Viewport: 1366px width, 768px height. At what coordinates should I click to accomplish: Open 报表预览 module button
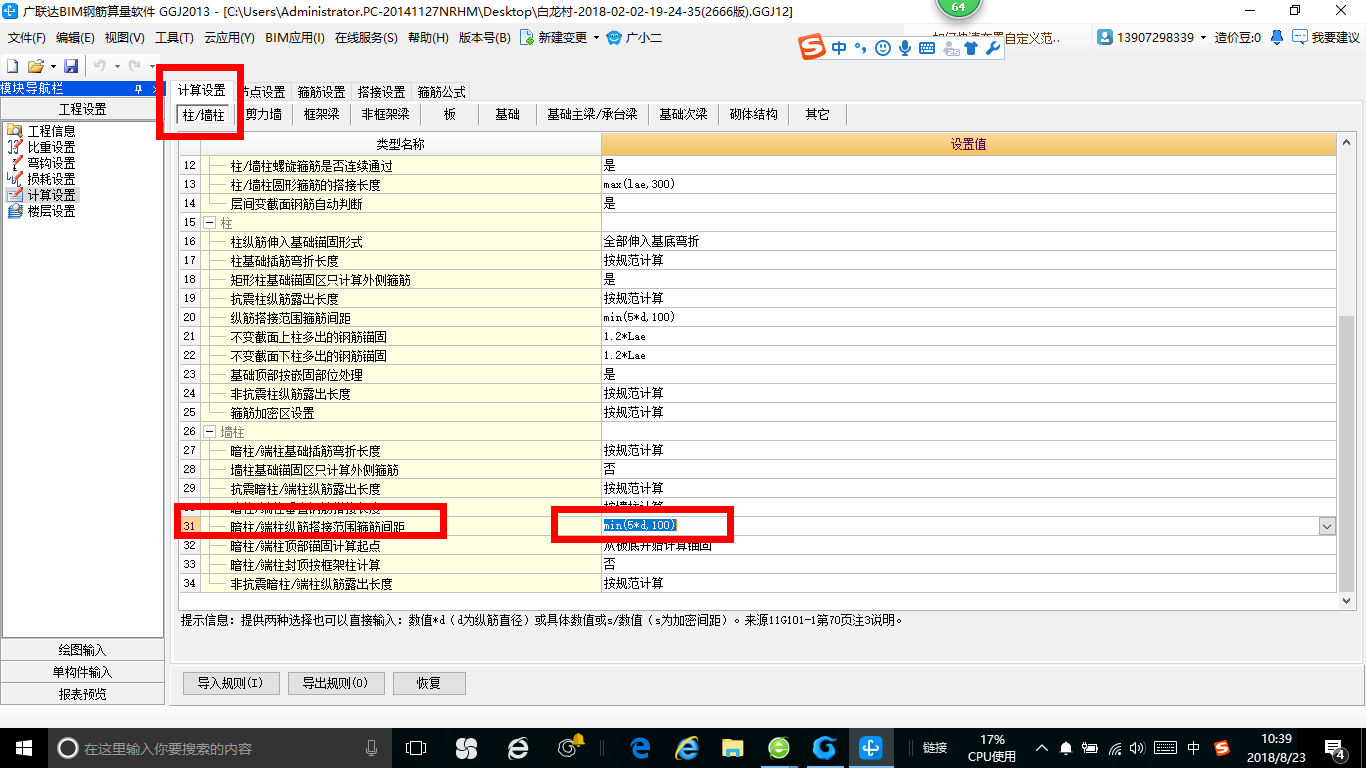(83, 694)
